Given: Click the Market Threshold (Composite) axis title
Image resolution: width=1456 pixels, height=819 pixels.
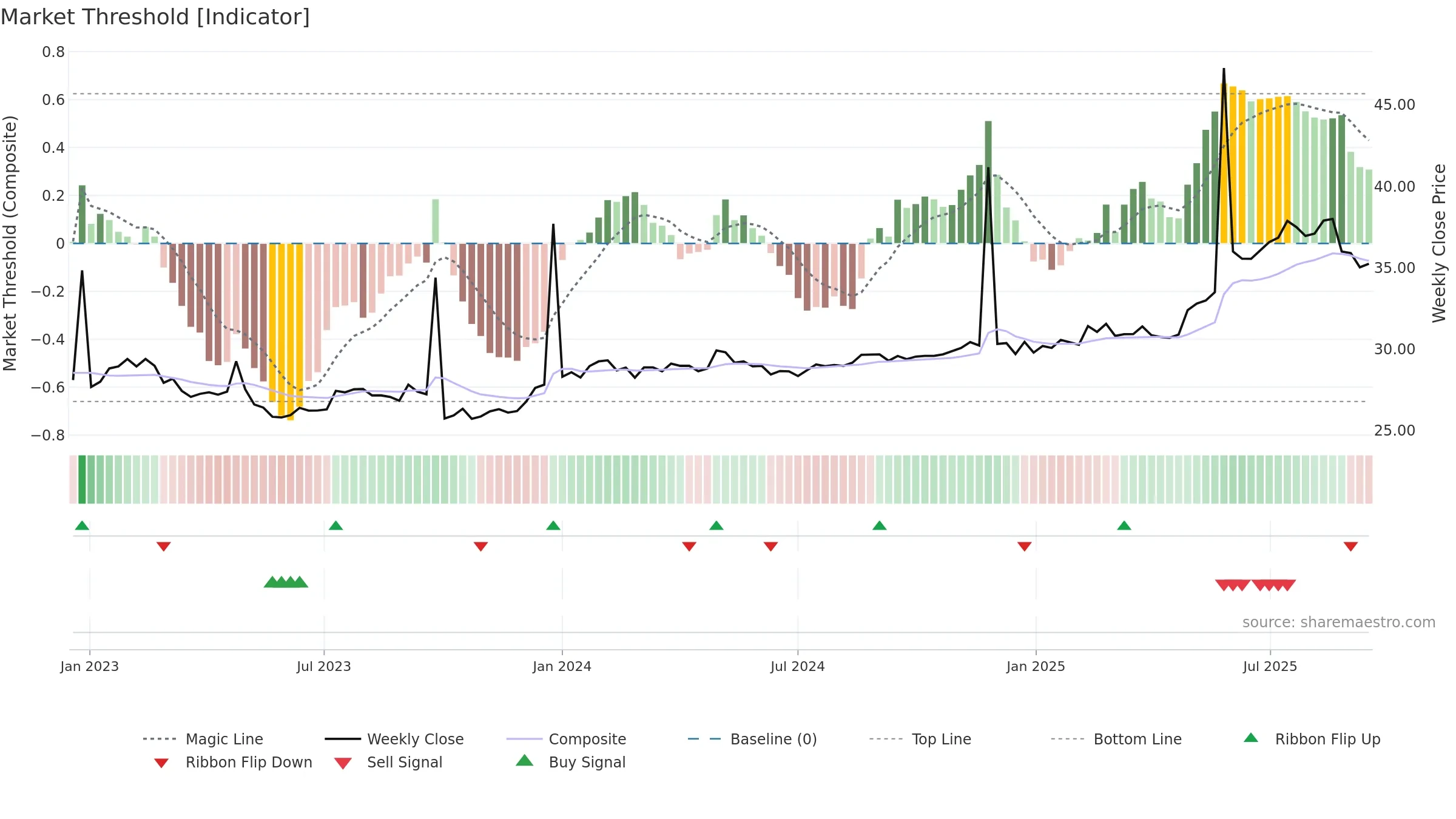Looking at the screenshot, I should coord(10,243).
